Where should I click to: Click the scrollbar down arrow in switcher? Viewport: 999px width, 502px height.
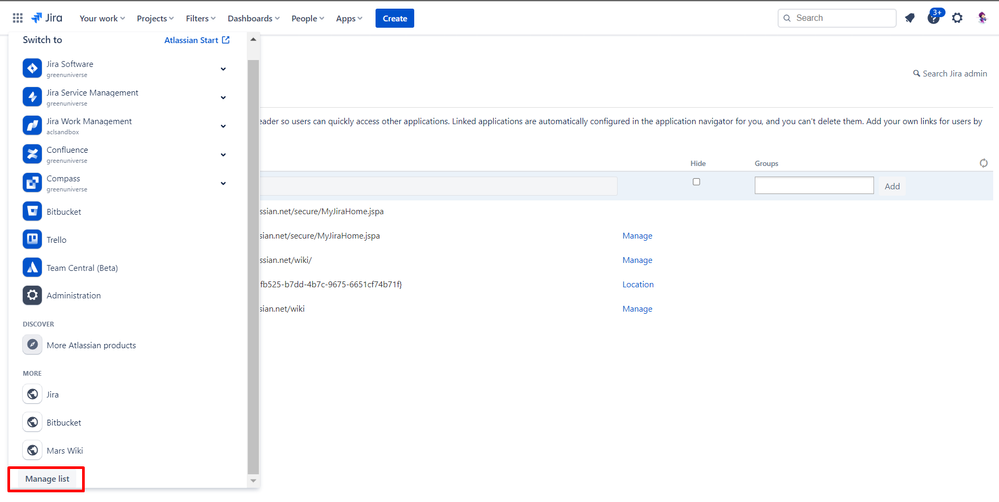254,480
